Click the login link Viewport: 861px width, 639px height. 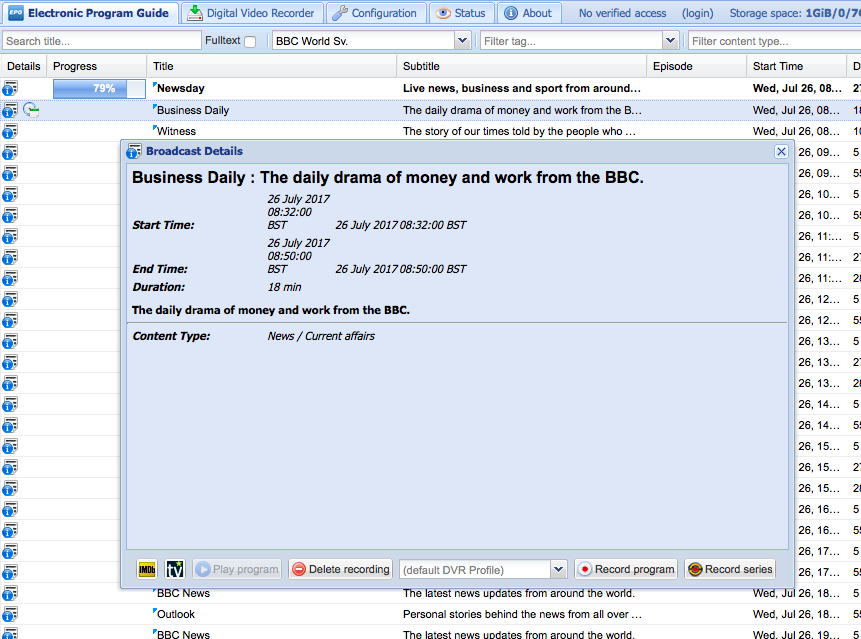[697, 13]
